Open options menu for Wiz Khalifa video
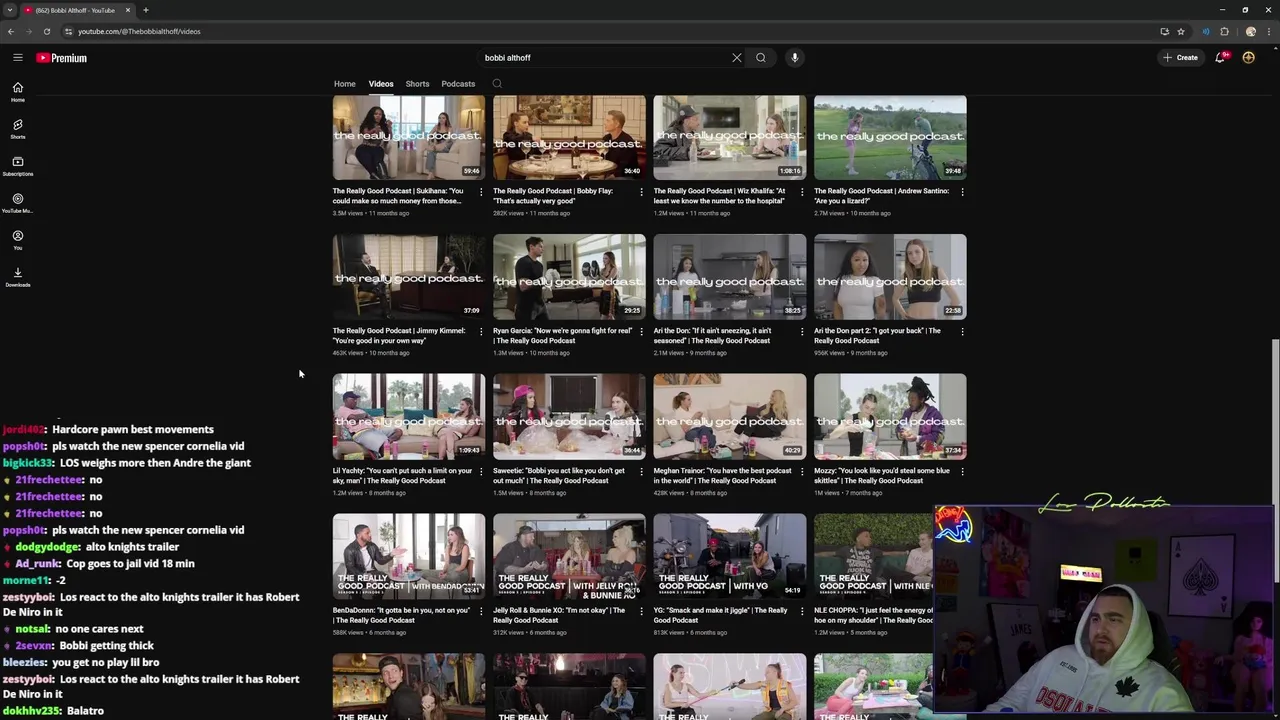The width and height of the screenshot is (1280, 720). click(x=802, y=191)
